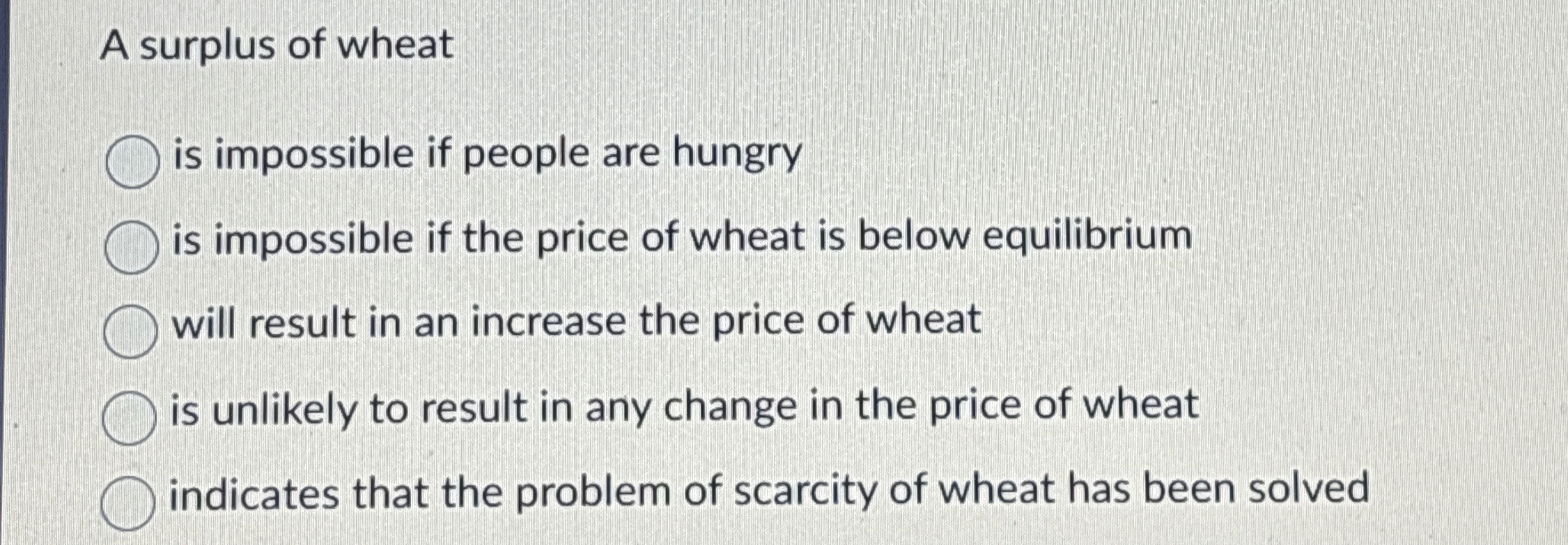1568x545 pixels.
Task: Select 'will result in an increase the price of wheat'
Action: (130, 324)
